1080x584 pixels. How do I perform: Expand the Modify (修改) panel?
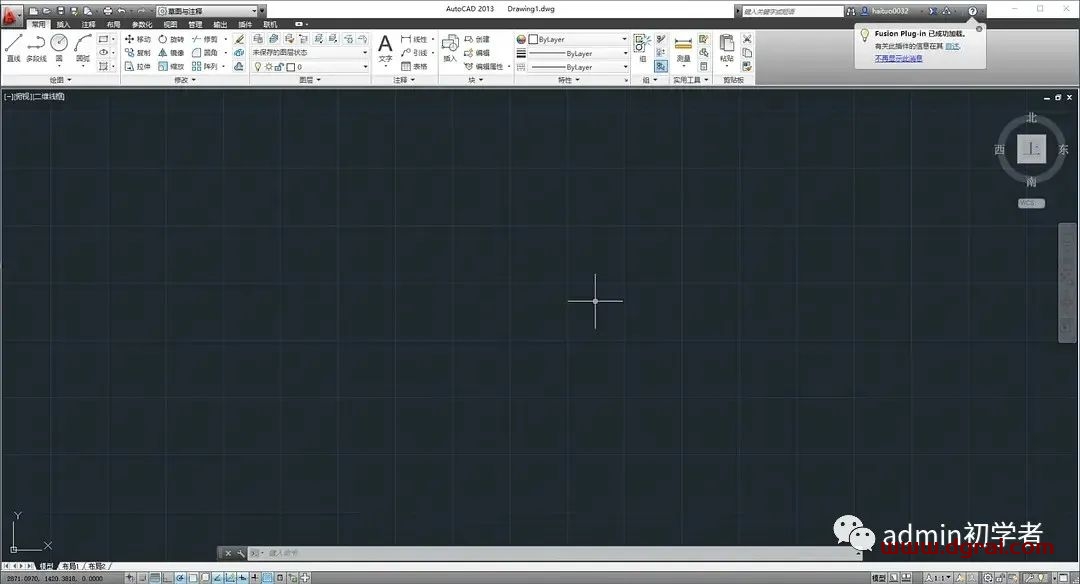tap(185, 80)
